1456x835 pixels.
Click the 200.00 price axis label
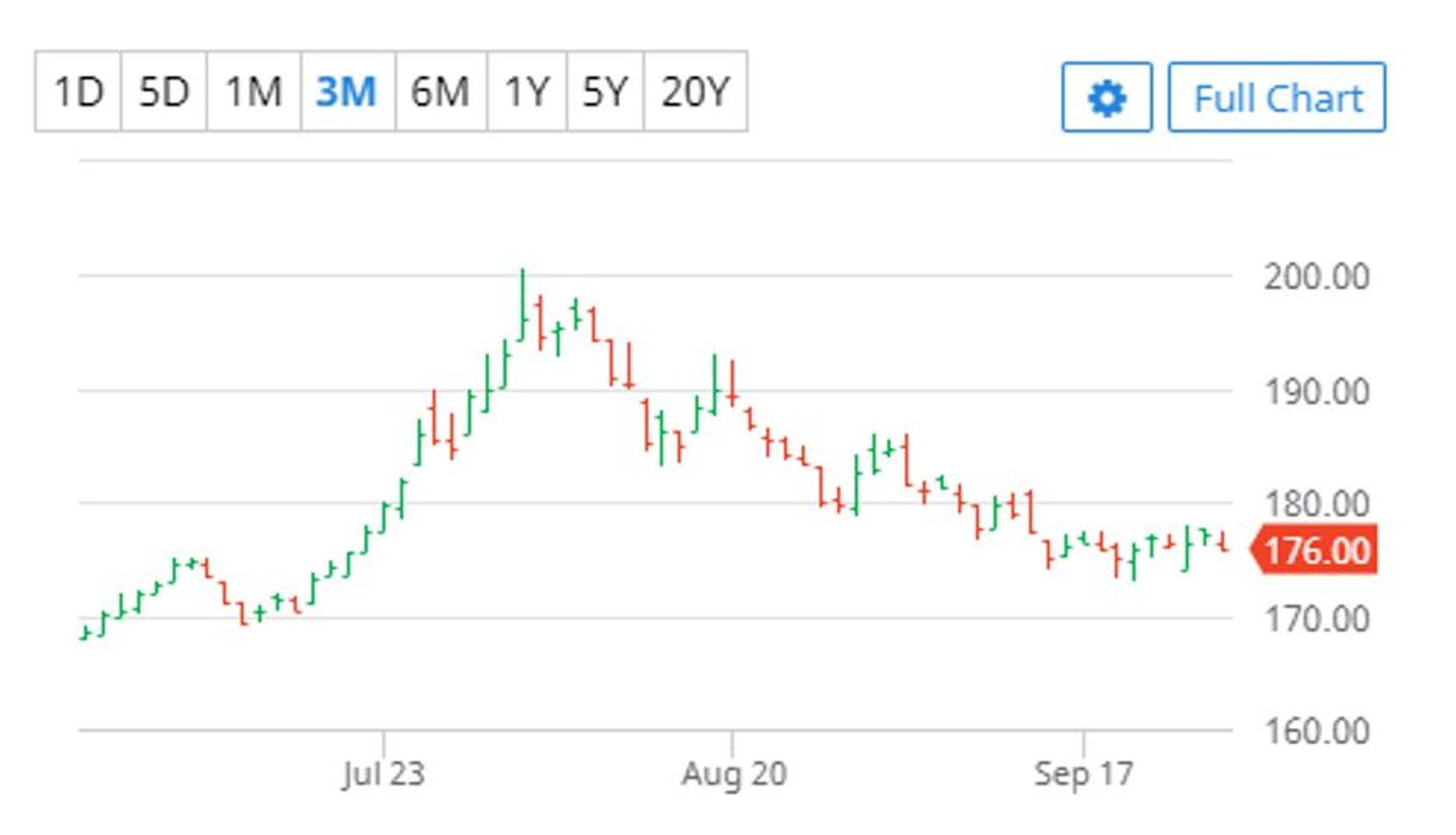click(x=1316, y=277)
